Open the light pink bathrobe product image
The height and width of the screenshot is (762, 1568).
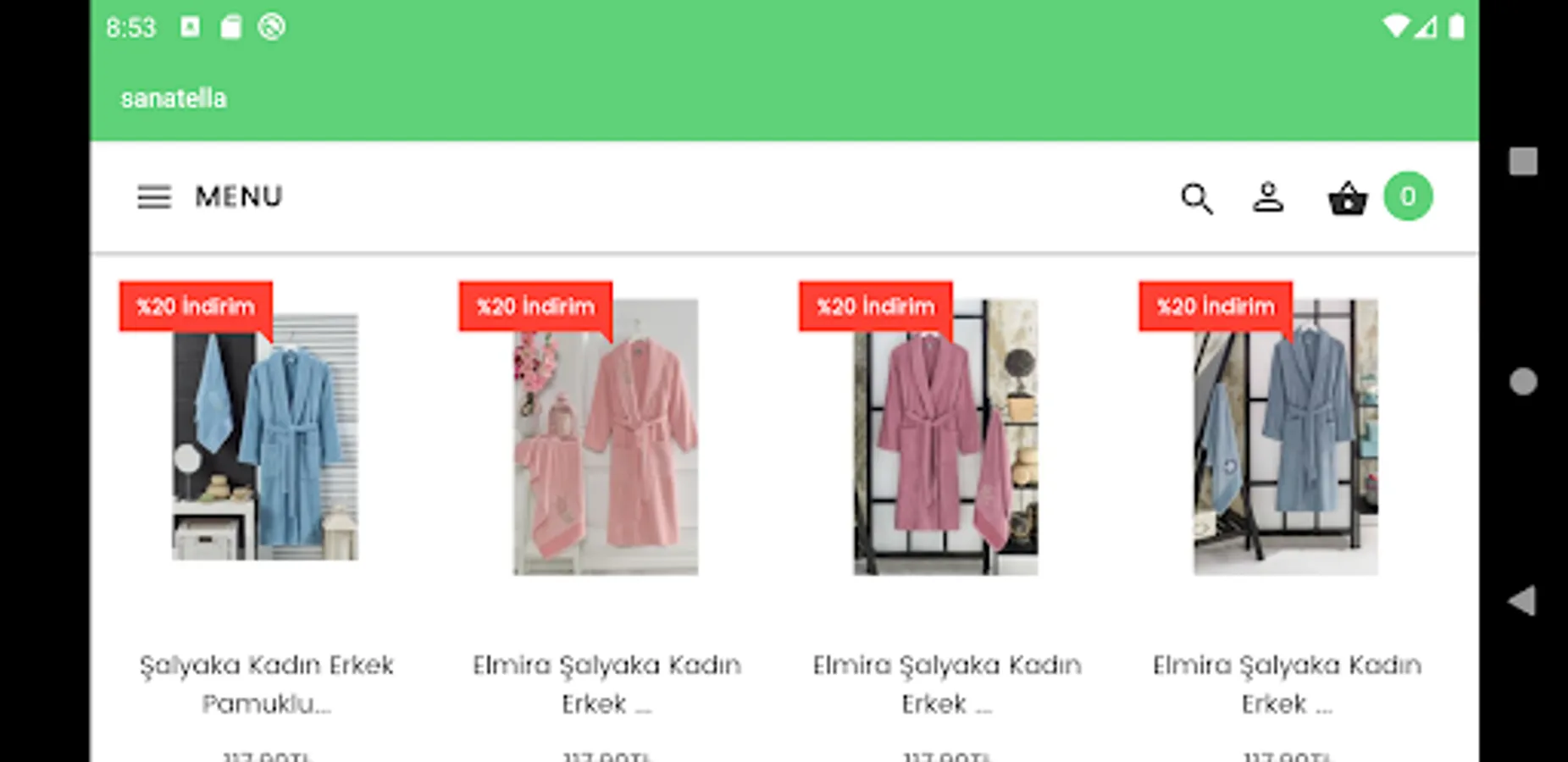[x=606, y=437]
